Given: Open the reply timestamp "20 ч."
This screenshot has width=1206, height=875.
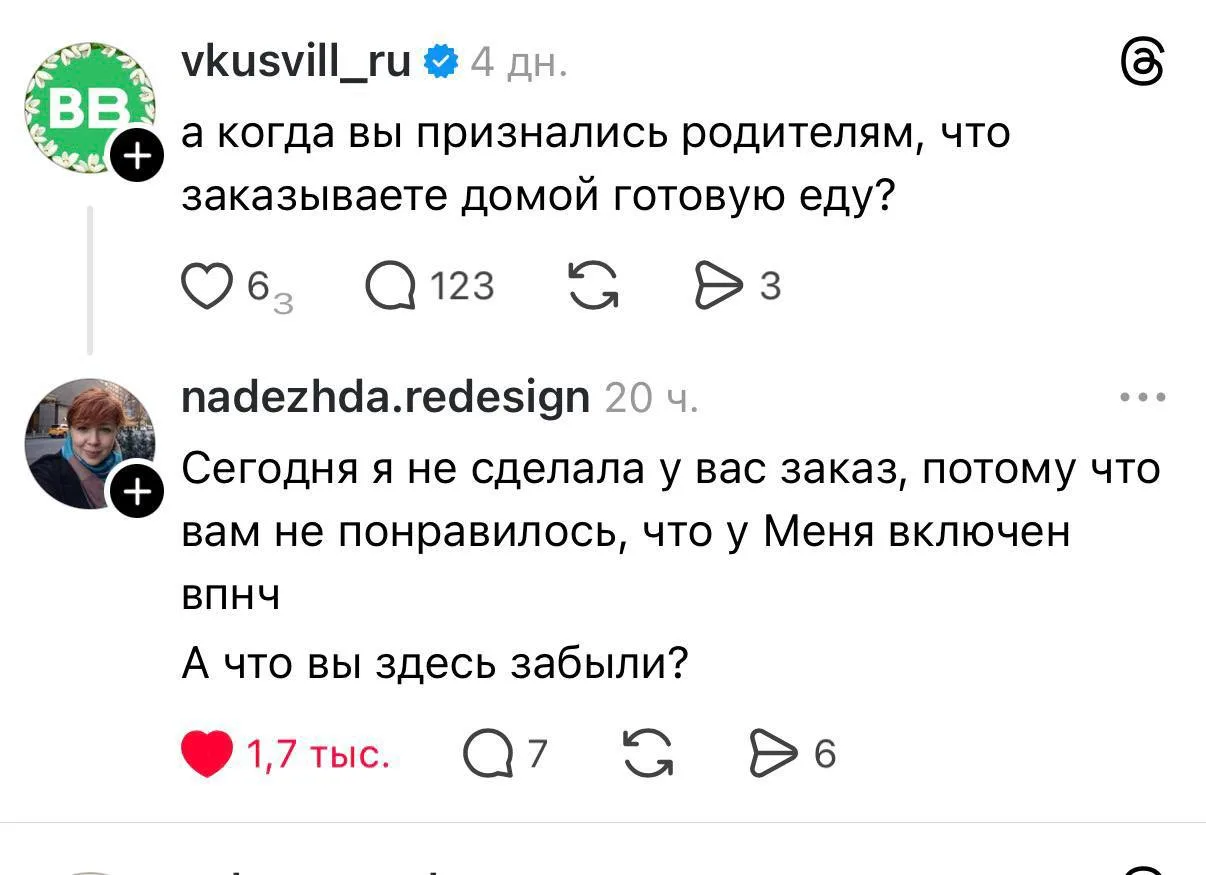Looking at the screenshot, I should (651, 399).
